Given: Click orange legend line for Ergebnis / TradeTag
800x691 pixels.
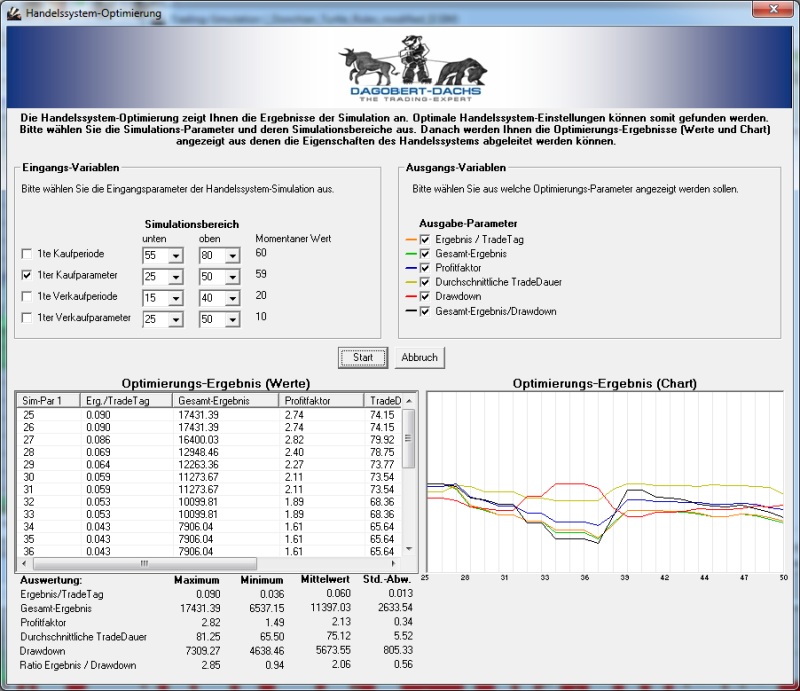Looking at the screenshot, I should (411, 239).
